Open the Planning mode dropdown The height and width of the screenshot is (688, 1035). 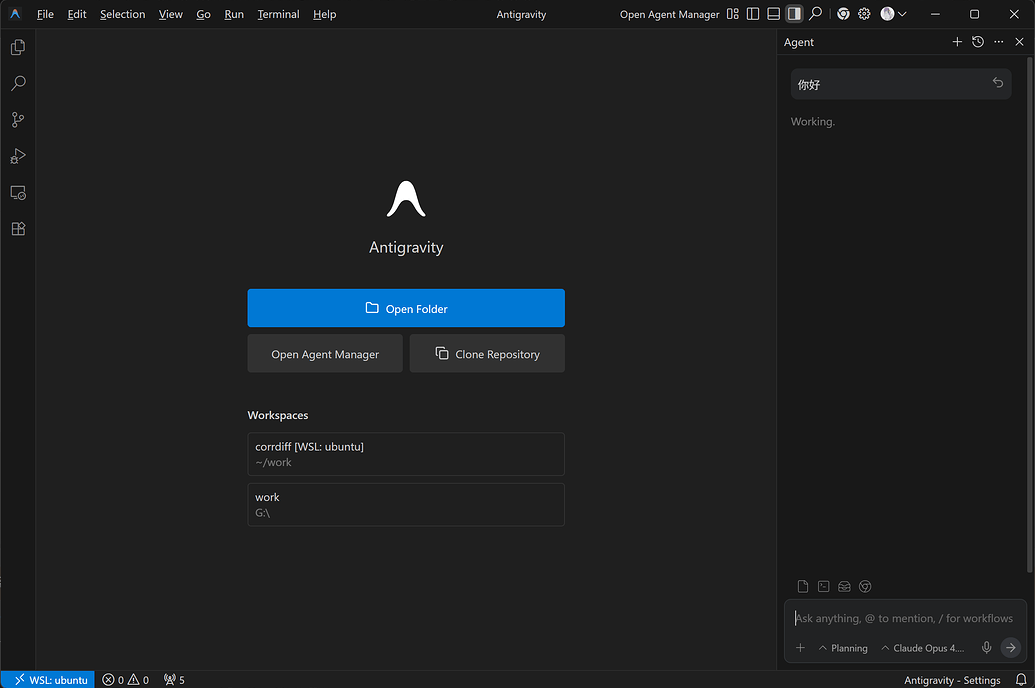tap(843, 648)
